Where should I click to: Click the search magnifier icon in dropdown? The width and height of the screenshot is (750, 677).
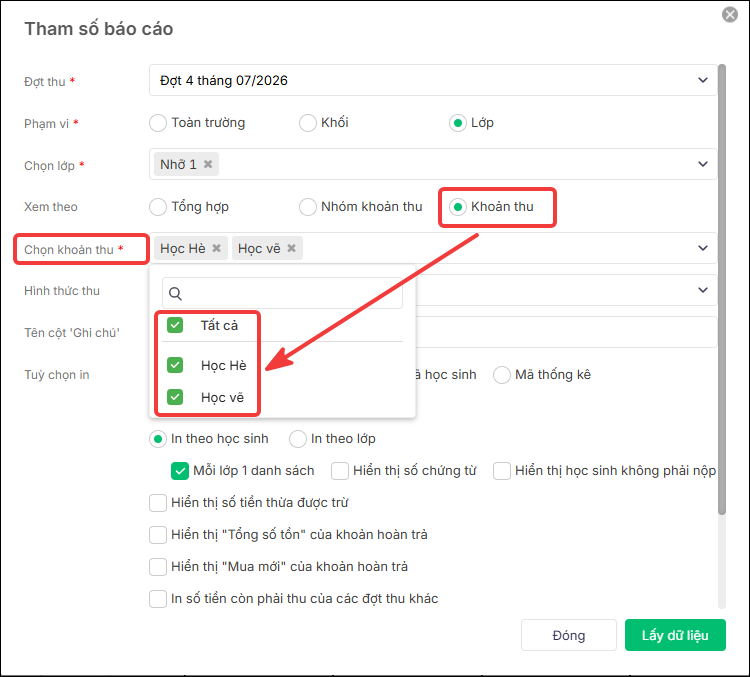(176, 293)
